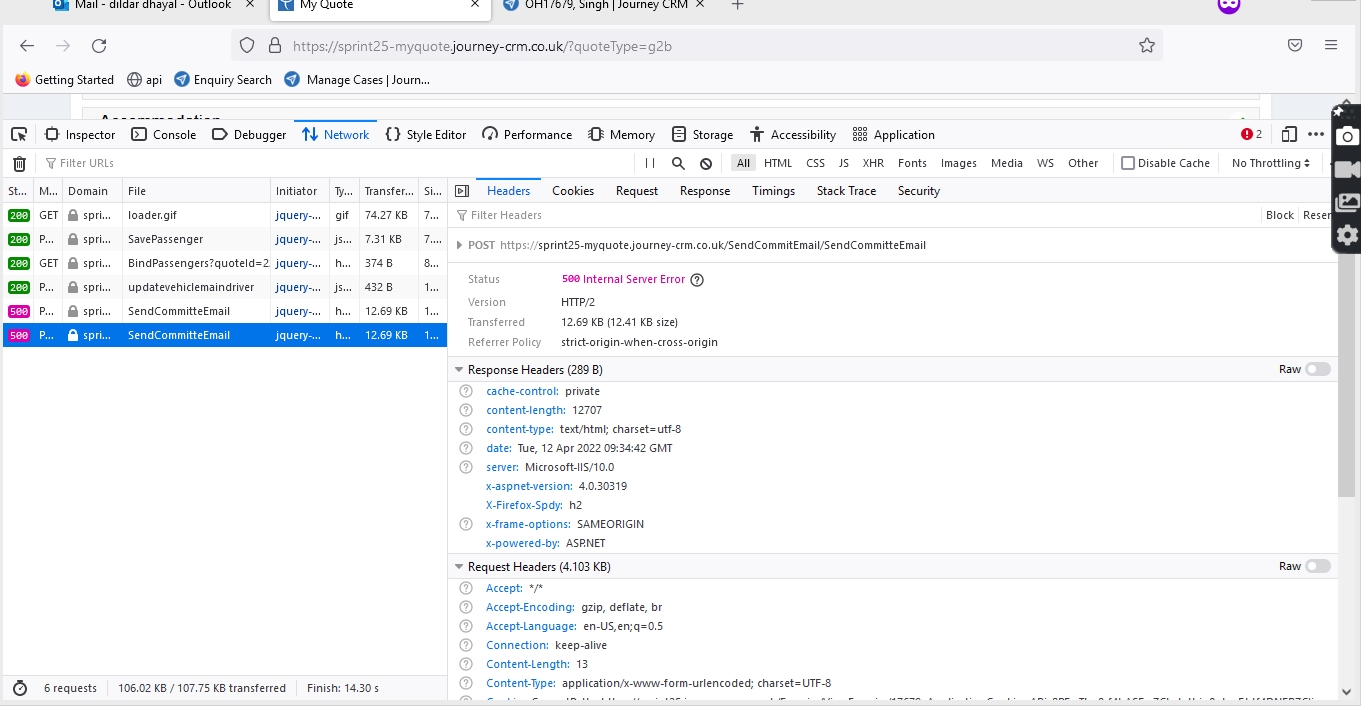This screenshot has width=1361, height=706.
Task: Toggle Raw view for Request Headers
Action: pos(1317,566)
